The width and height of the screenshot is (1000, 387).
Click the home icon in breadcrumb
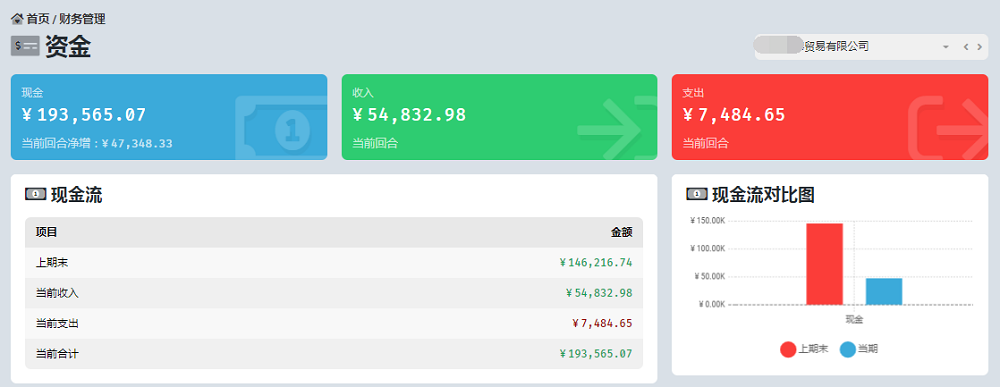17,19
